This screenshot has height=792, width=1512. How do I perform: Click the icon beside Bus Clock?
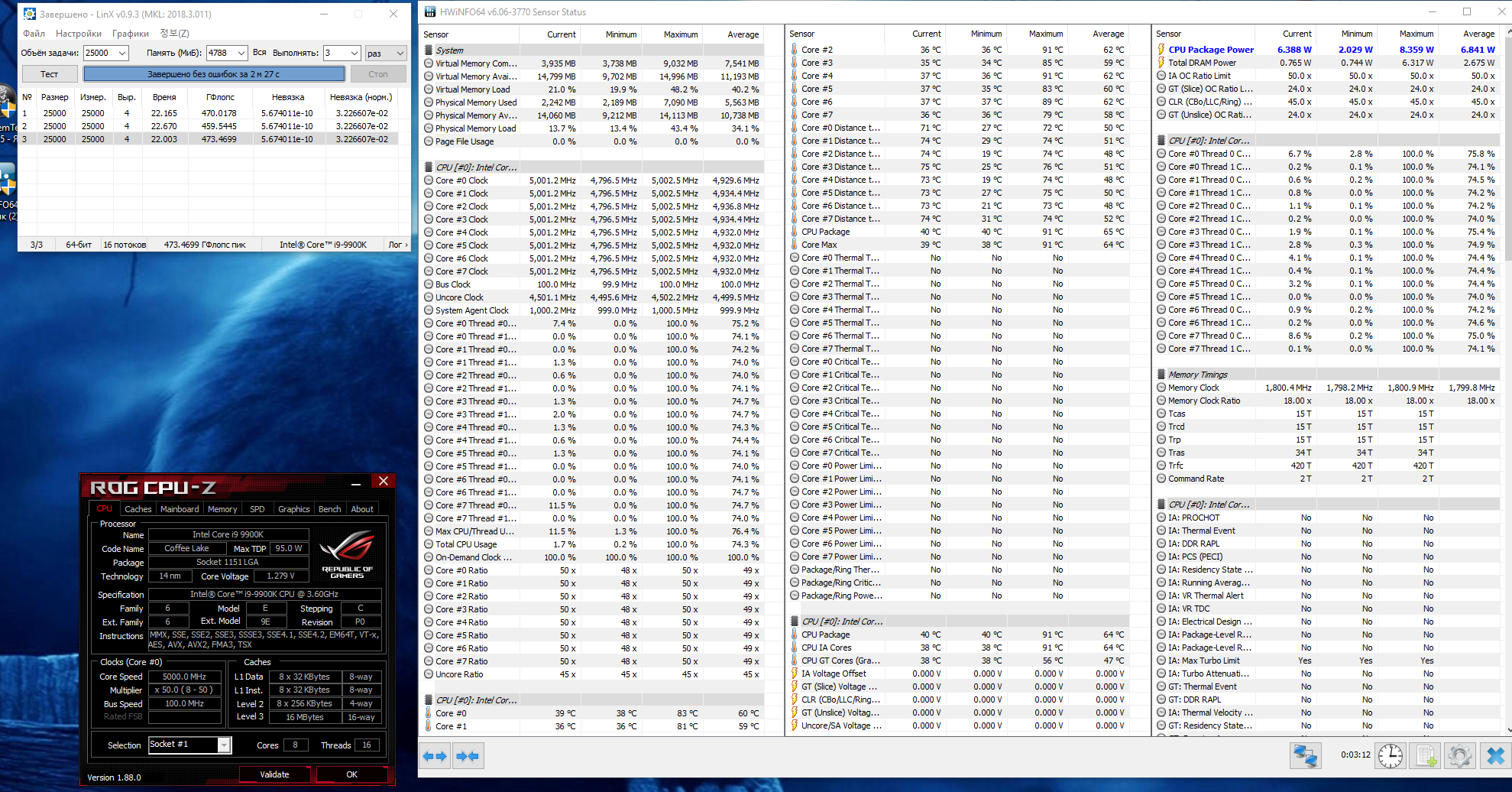click(429, 284)
